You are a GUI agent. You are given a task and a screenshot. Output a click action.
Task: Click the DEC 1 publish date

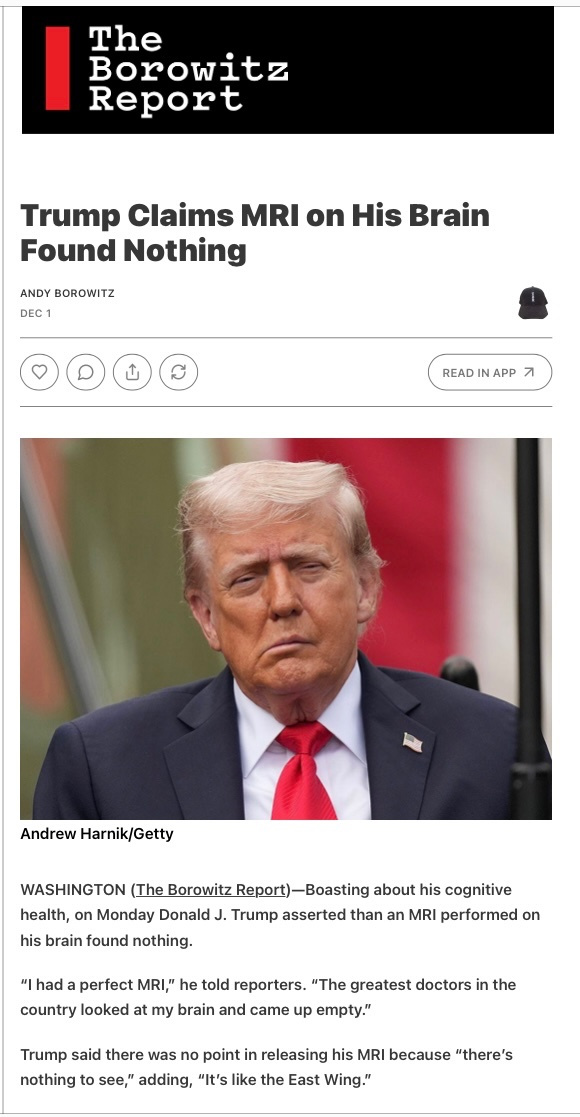click(x=36, y=313)
